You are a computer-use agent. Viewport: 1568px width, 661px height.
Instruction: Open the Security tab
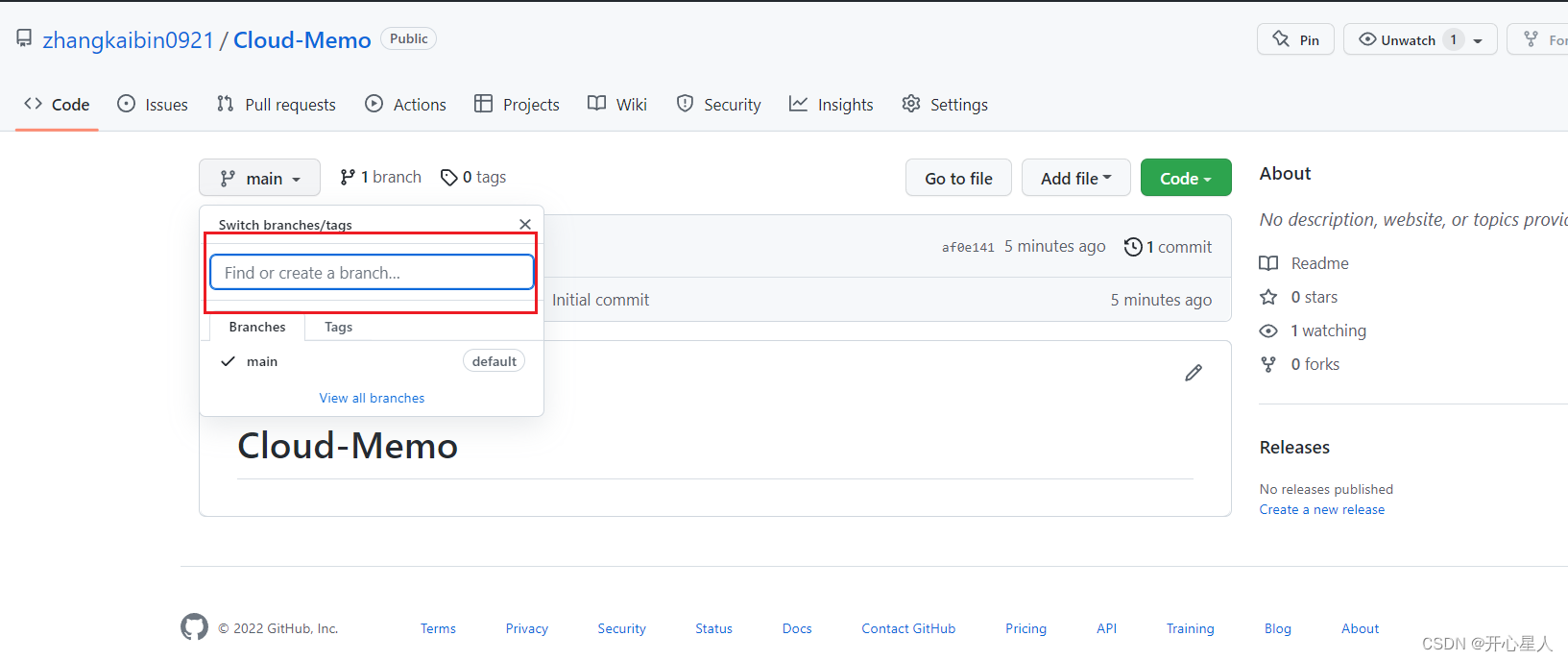pos(718,105)
